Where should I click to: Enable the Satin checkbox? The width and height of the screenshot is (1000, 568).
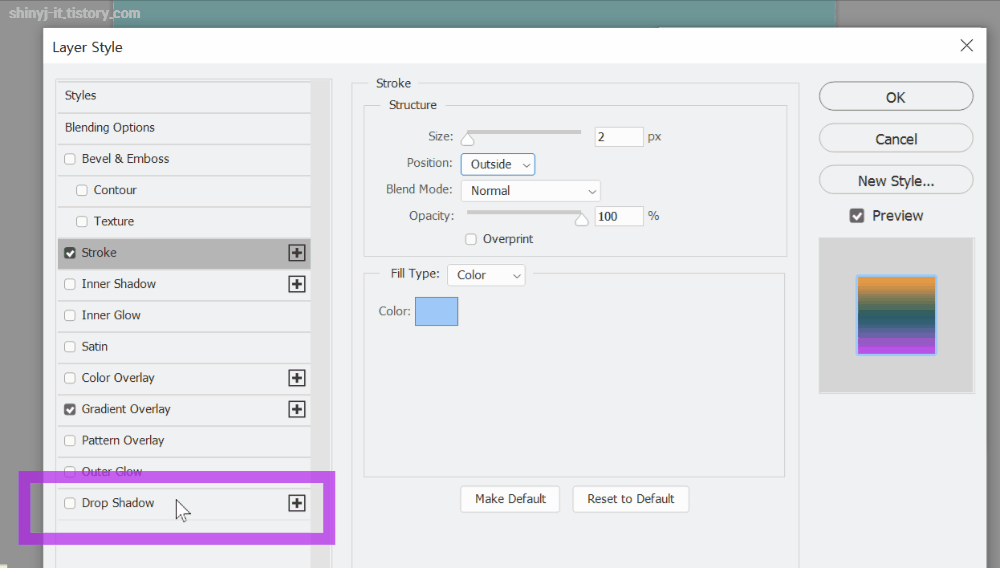70,346
